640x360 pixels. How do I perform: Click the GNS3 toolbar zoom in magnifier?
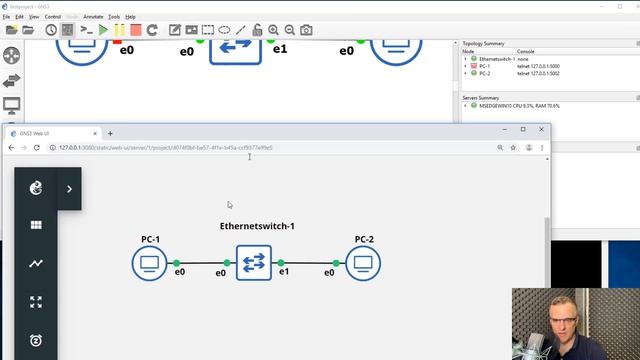pyautogui.click(x=273, y=30)
